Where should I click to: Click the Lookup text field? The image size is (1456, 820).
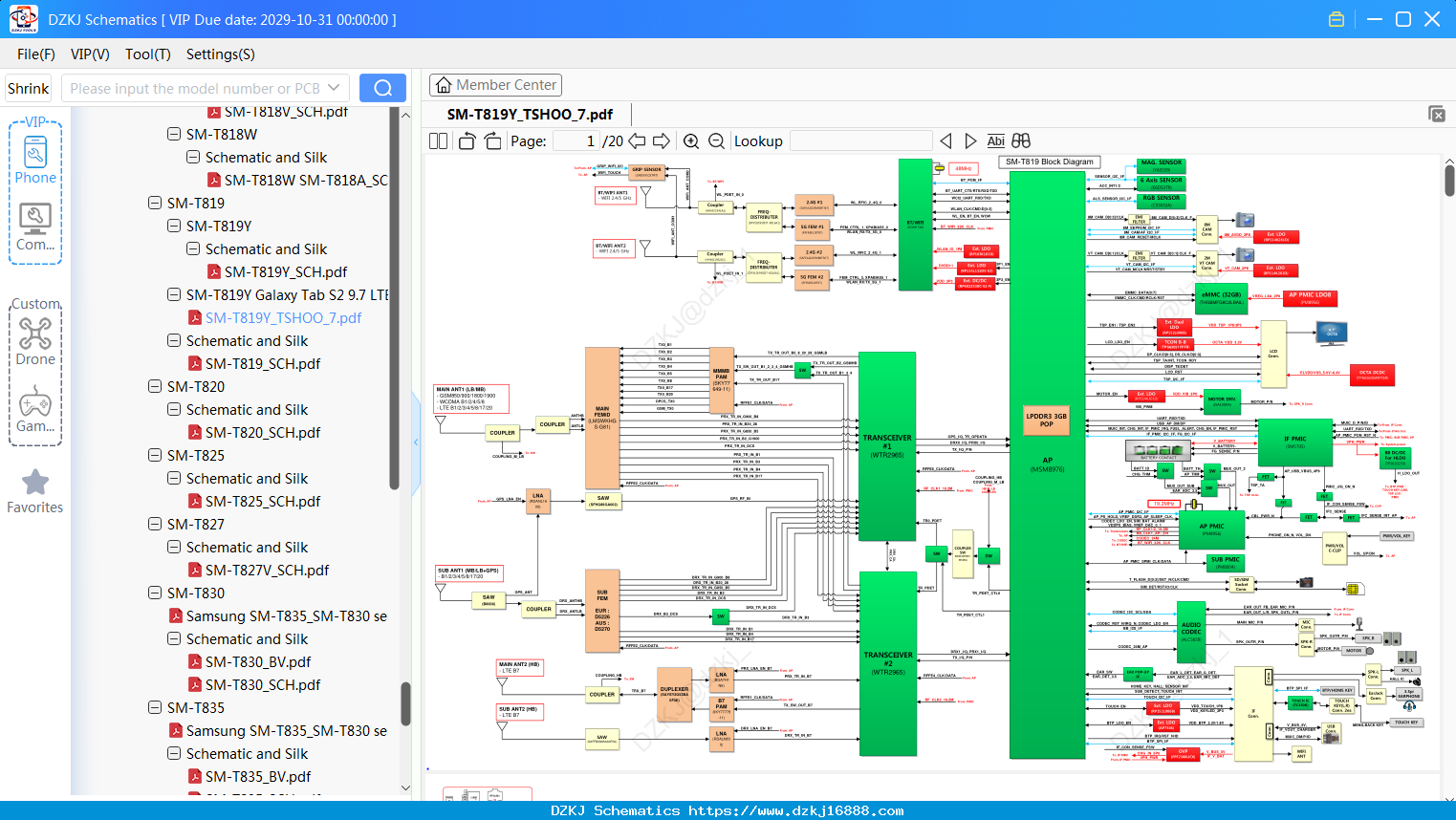[860, 140]
